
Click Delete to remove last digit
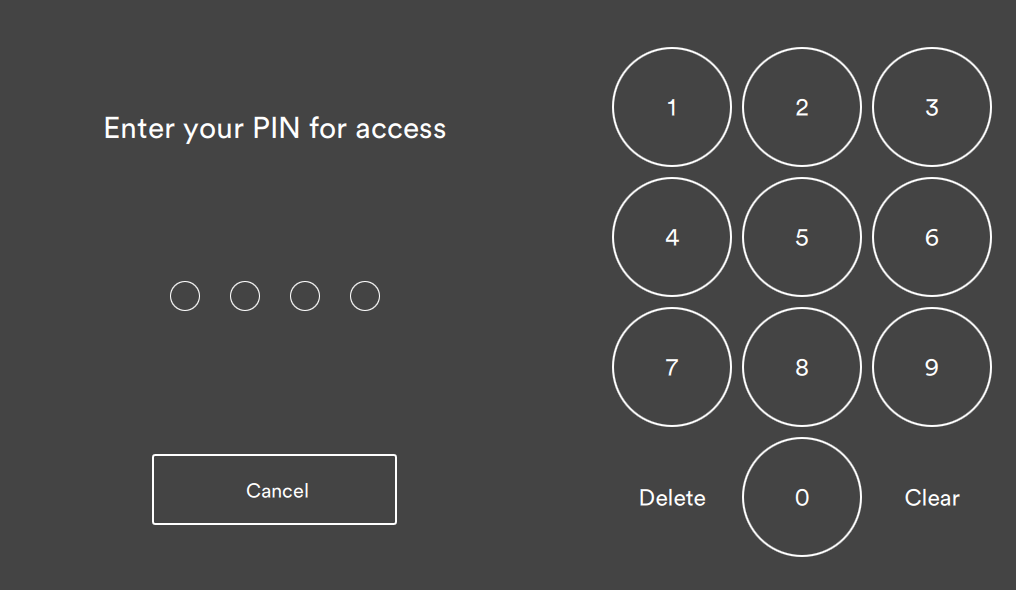672,498
